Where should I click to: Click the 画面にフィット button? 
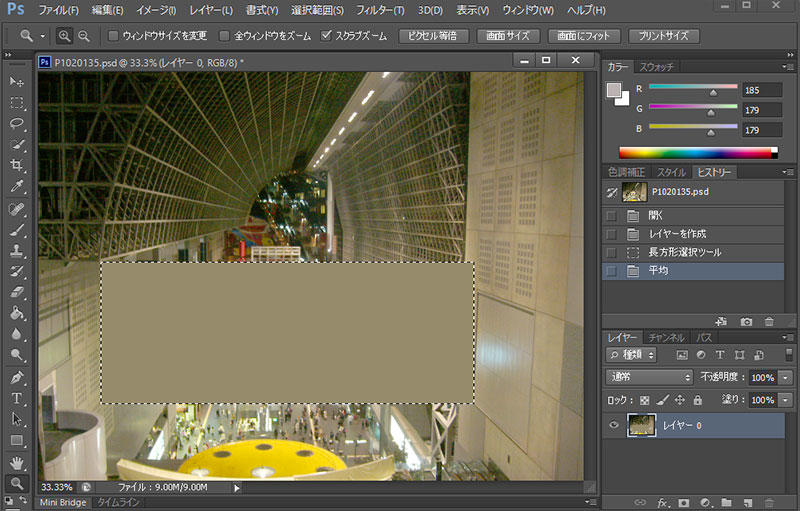(584, 36)
